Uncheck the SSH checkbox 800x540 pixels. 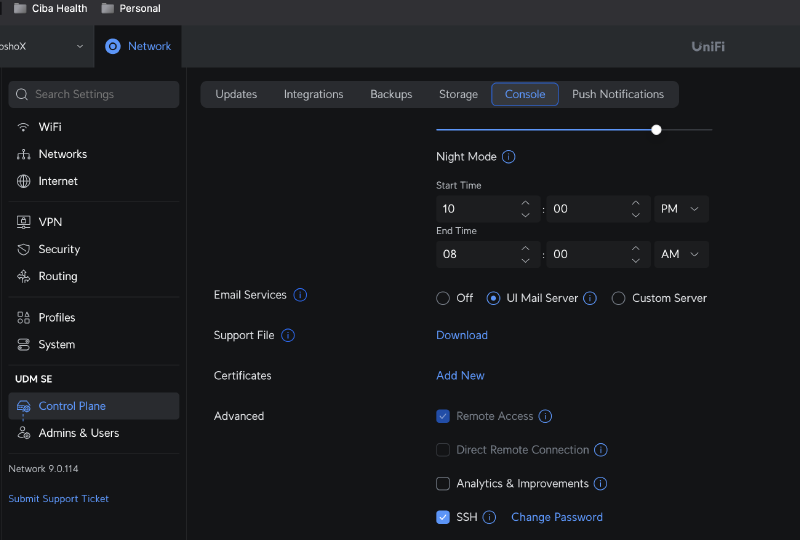tap(443, 518)
